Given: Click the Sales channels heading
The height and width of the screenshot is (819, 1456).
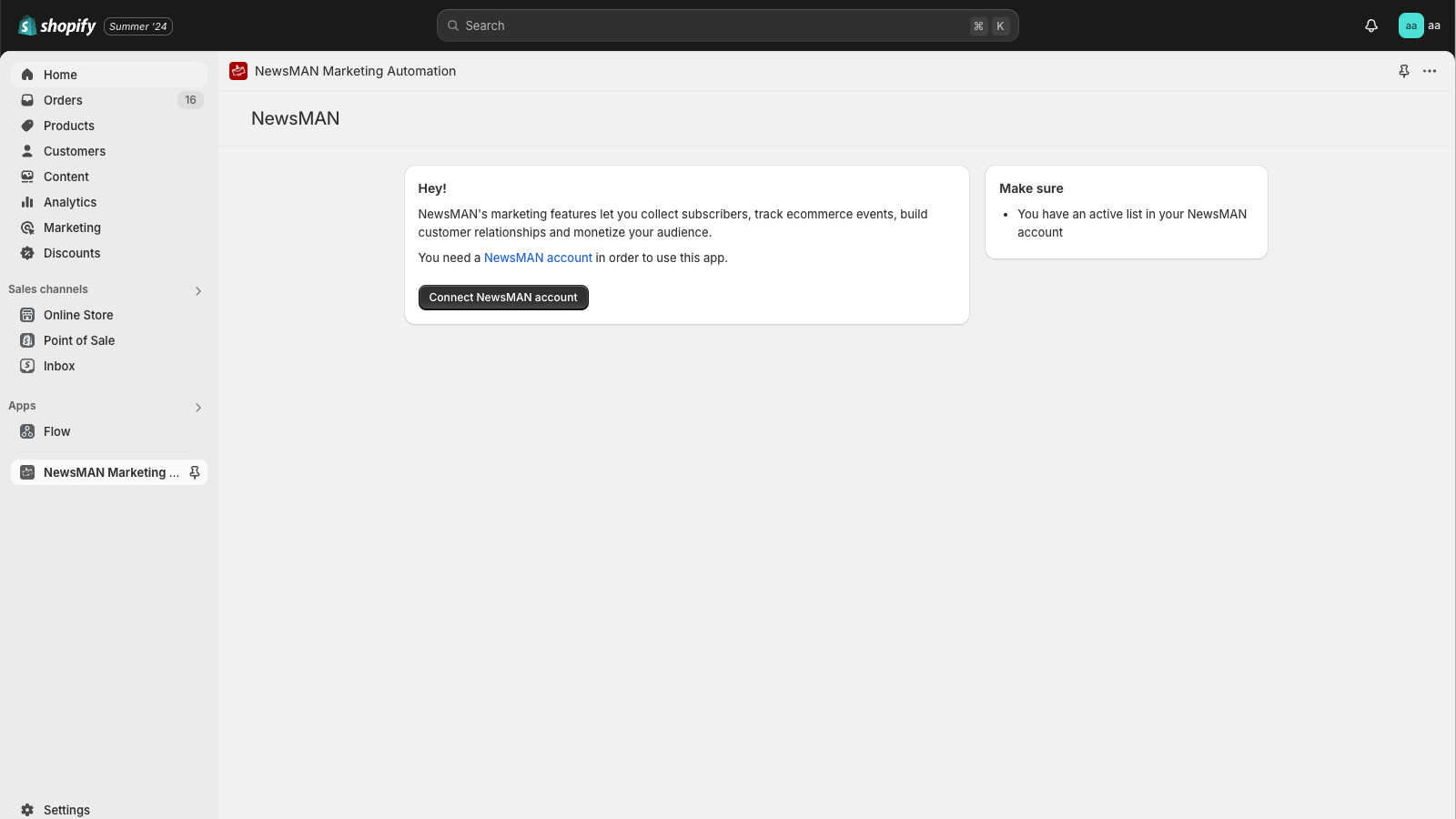Looking at the screenshot, I should coord(48,289).
